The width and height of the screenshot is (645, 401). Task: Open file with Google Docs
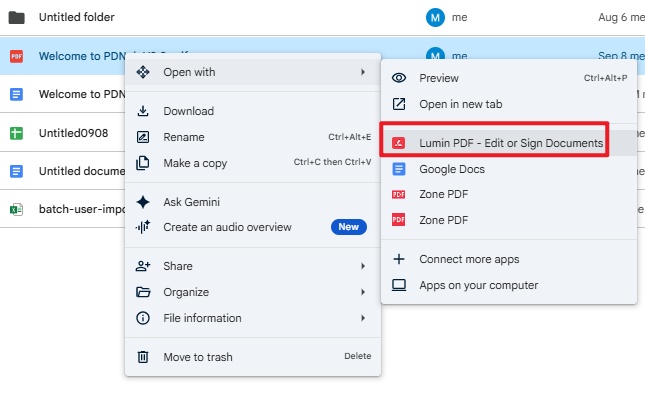pos(509,169)
